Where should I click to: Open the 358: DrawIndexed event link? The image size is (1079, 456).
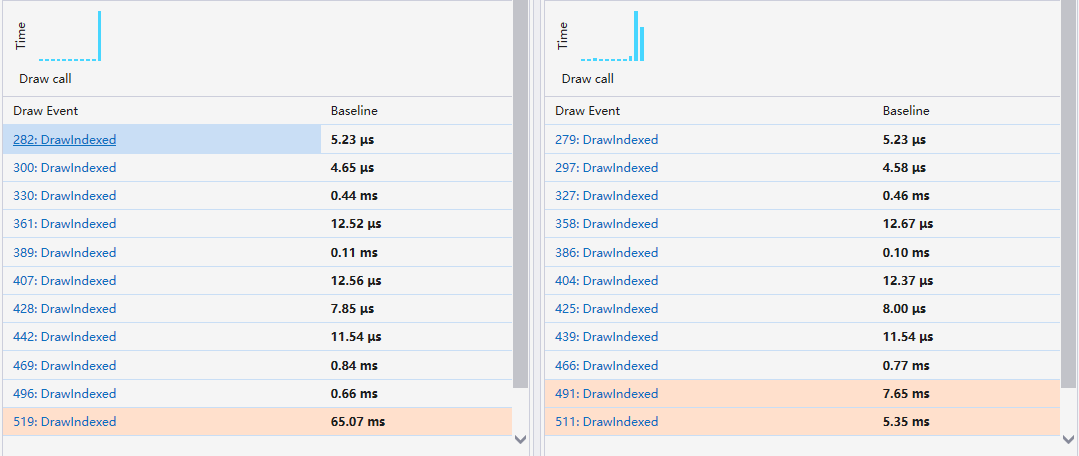coord(607,224)
